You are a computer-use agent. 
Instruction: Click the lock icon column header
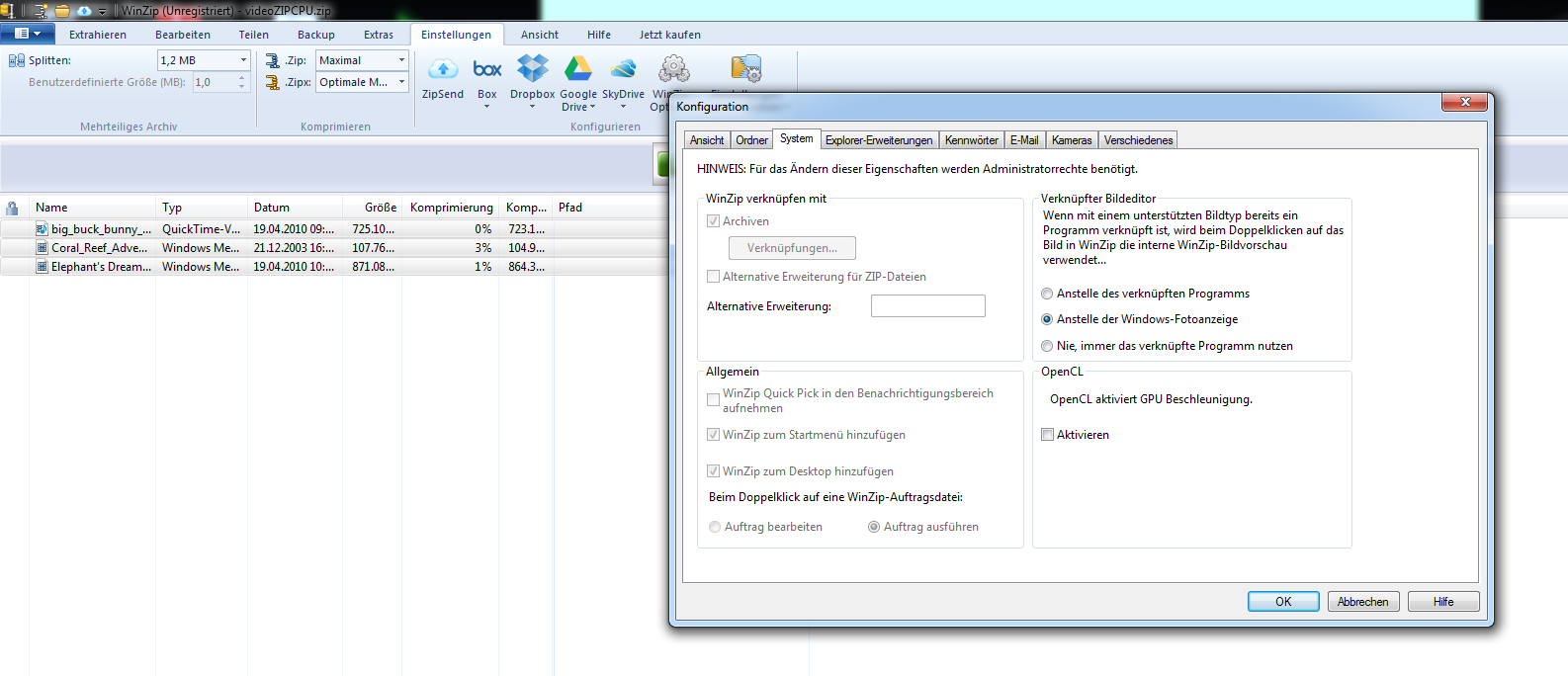tap(12, 208)
